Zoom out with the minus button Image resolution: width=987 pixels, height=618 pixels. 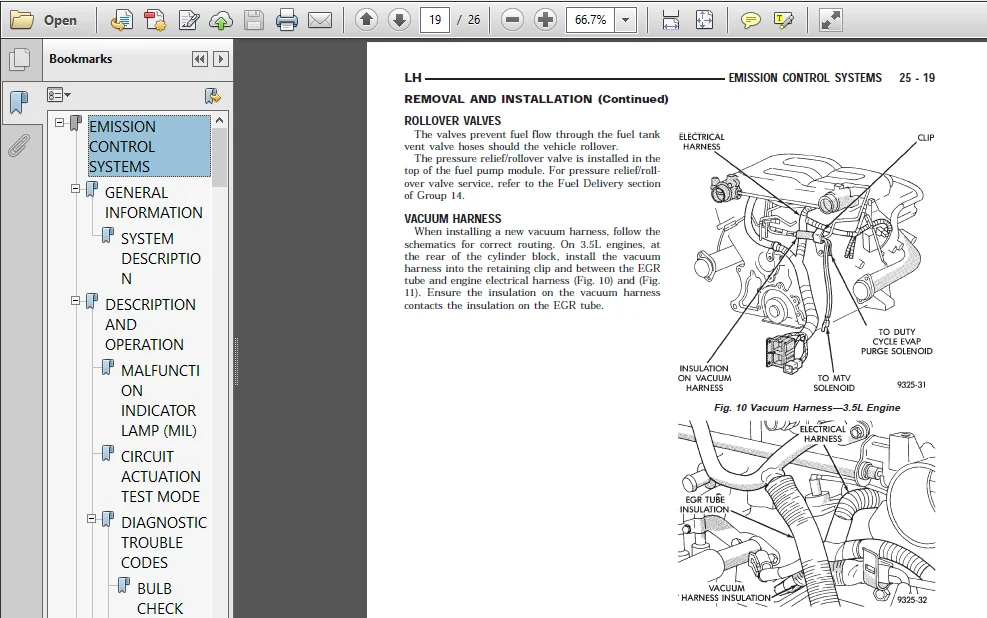[512, 20]
